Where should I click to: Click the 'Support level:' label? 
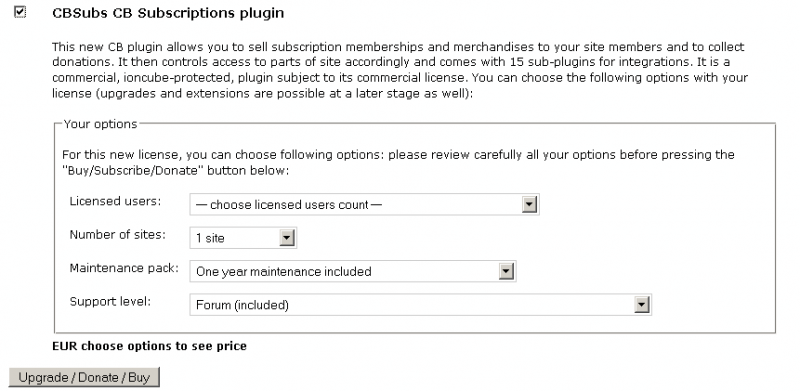click(110, 302)
